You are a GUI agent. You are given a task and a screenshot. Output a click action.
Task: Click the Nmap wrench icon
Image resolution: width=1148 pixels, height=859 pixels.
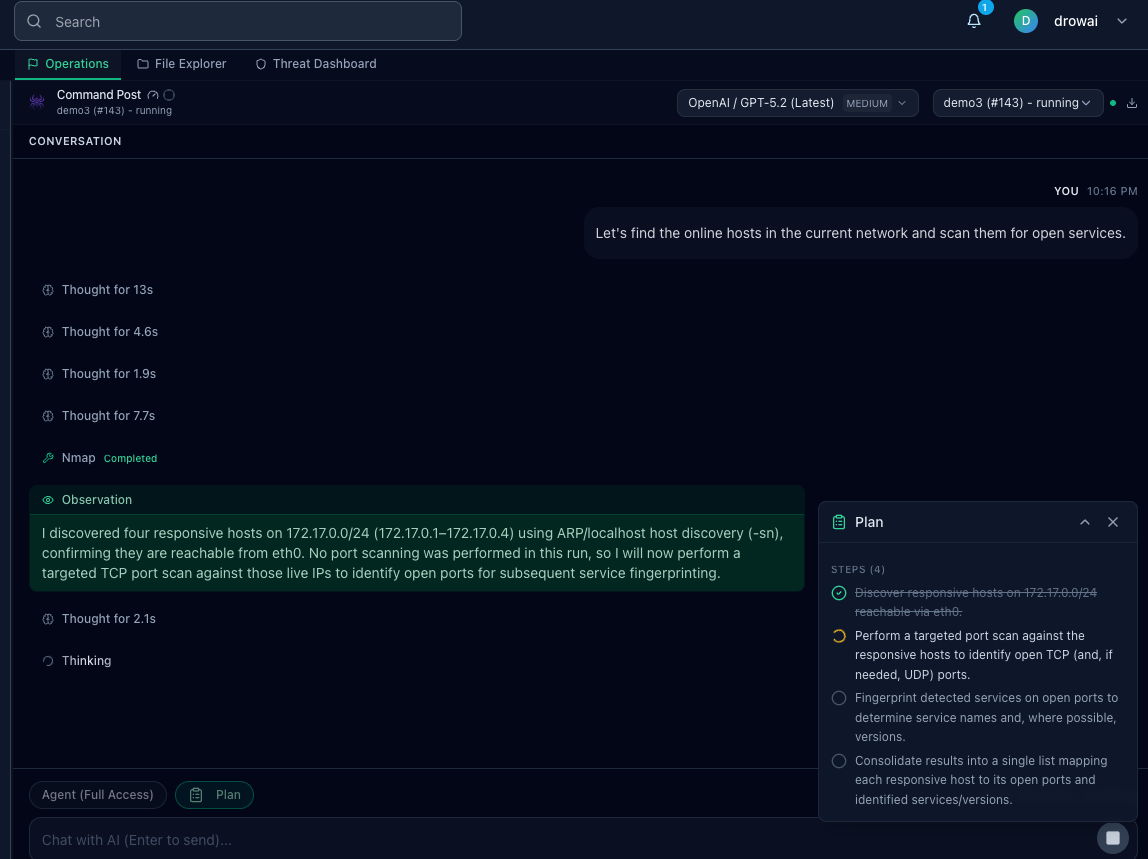pyautogui.click(x=48, y=458)
